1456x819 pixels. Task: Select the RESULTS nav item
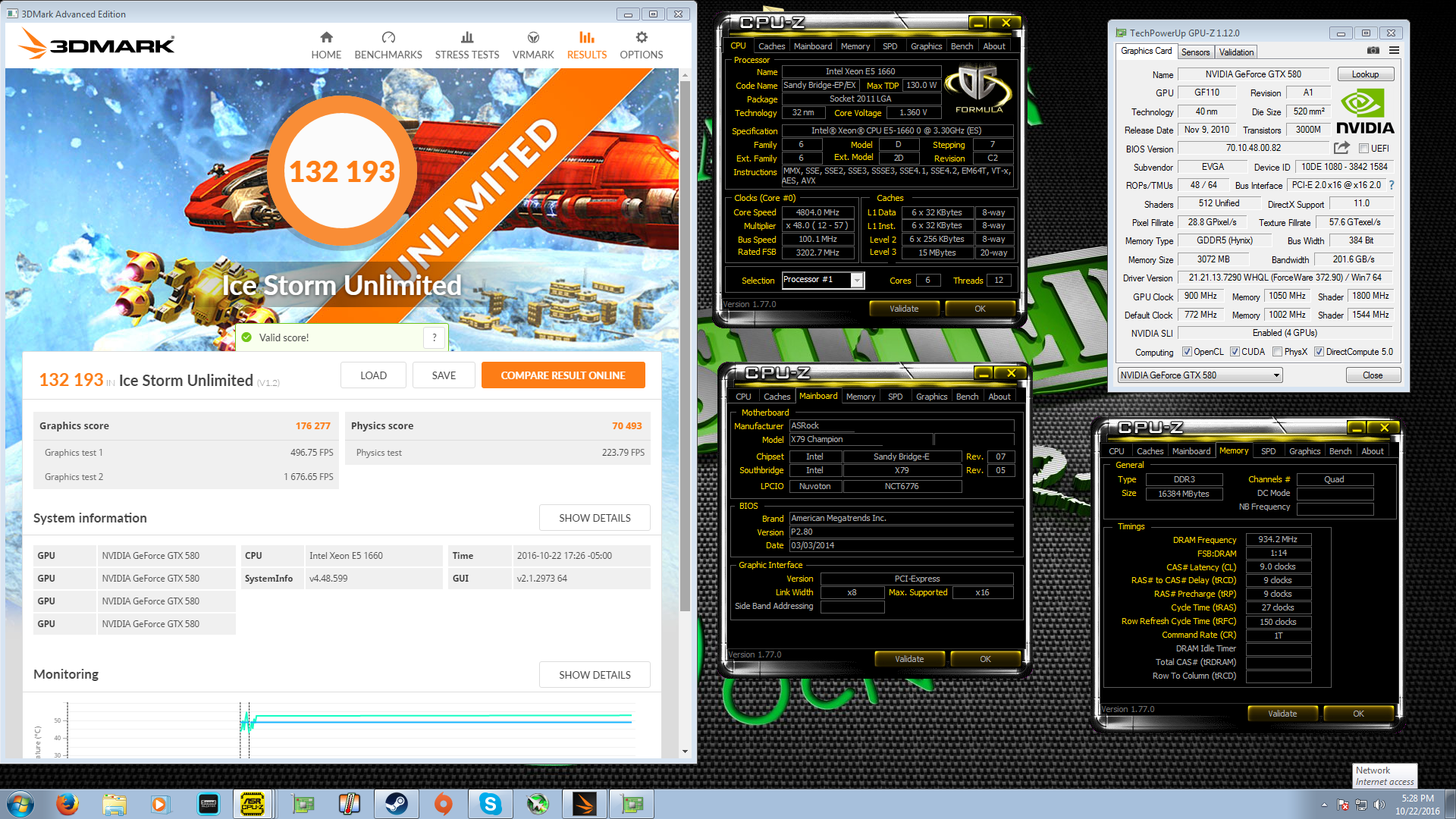(x=587, y=45)
